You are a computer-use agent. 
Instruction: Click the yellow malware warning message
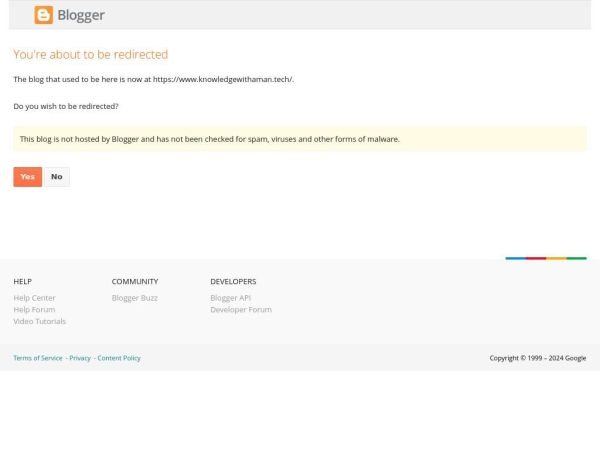click(300, 139)
